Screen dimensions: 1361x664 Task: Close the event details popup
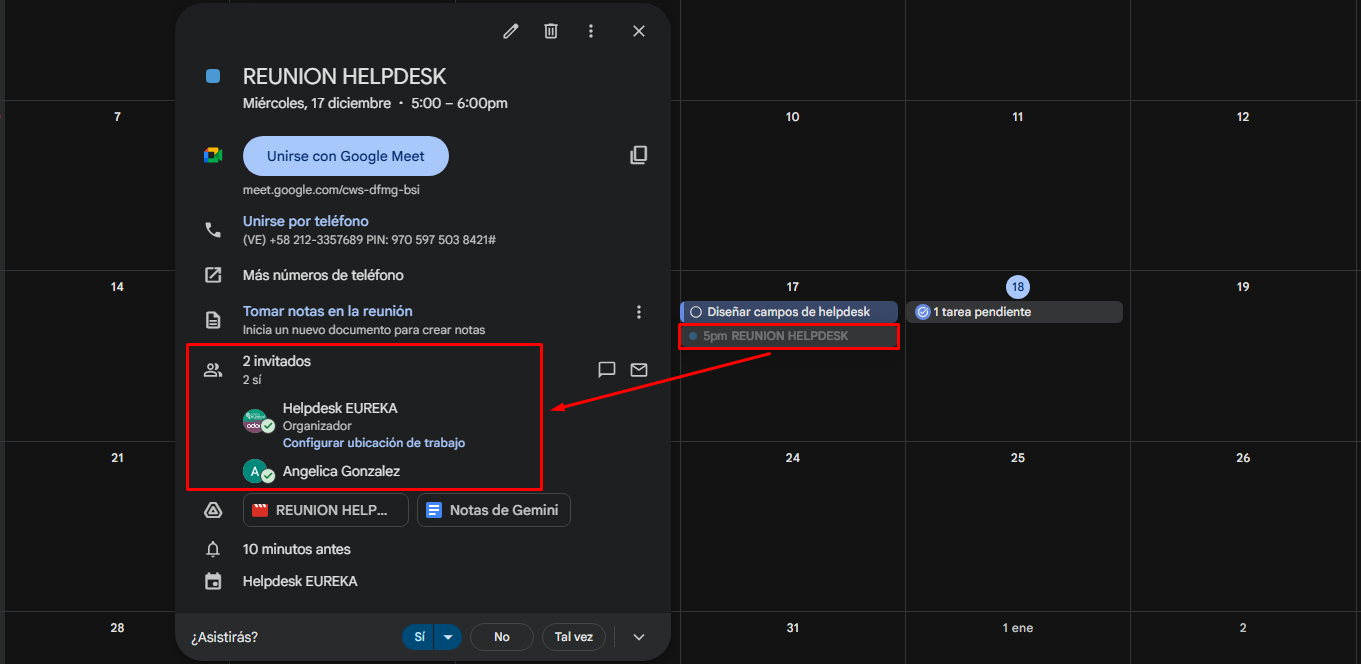pos(639,31)
